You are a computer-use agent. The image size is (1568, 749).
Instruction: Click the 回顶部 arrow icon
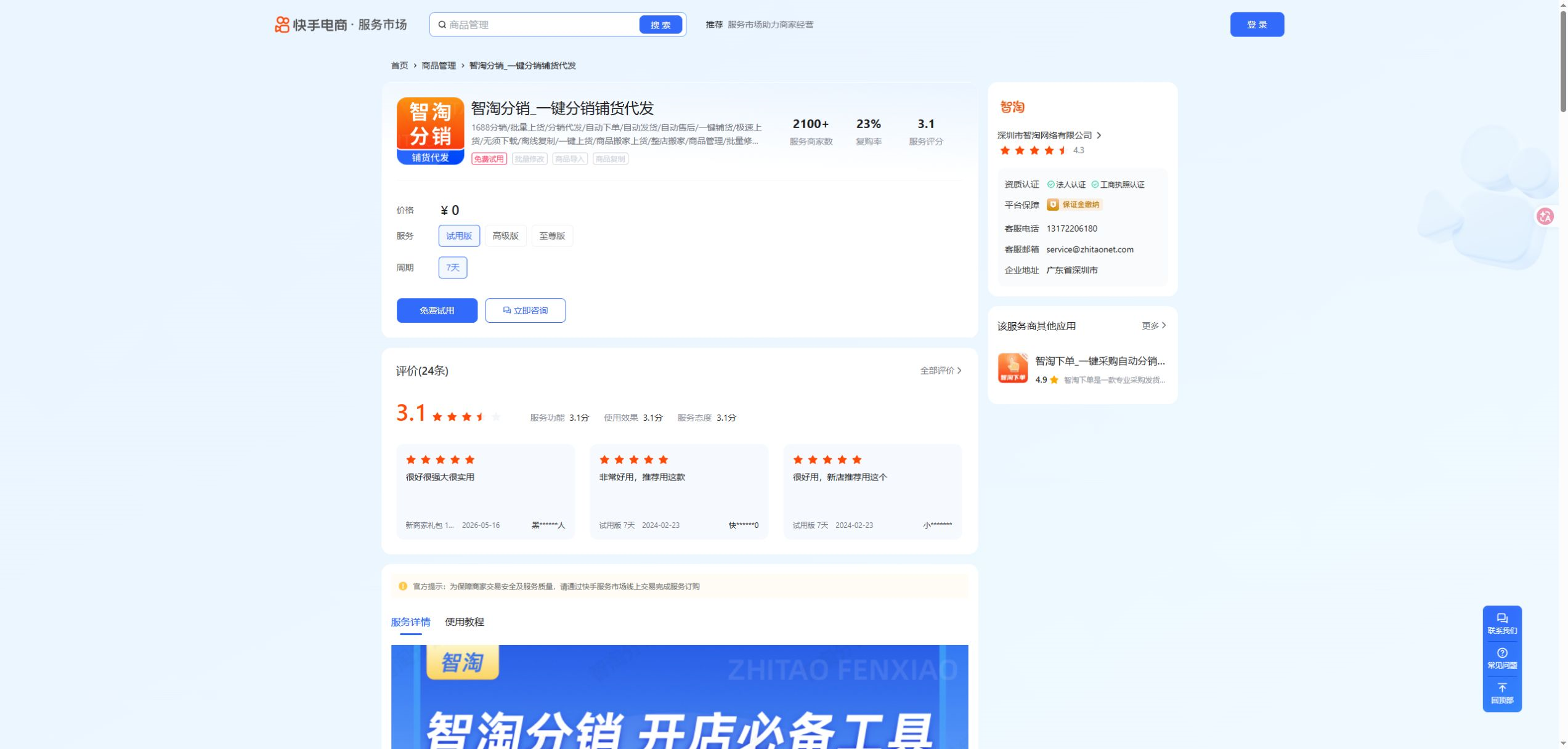(1501, 687)
